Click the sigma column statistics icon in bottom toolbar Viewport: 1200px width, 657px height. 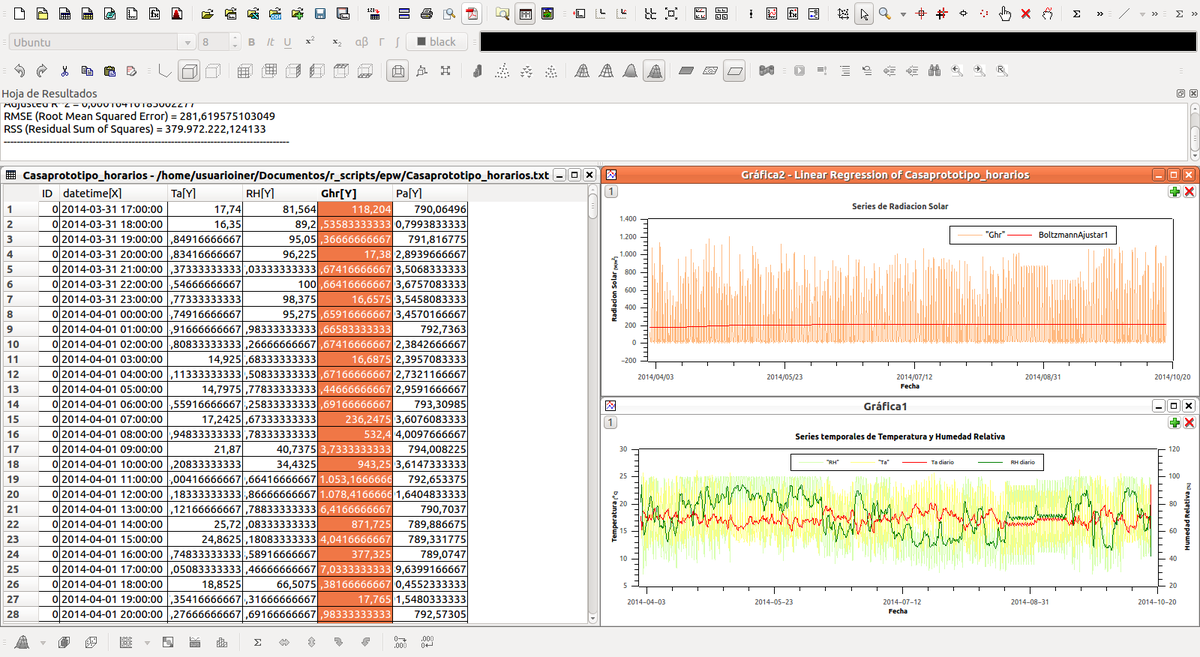[257, 641]
